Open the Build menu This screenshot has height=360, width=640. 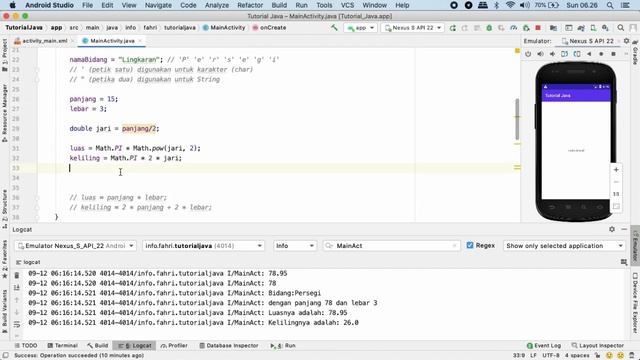[279, 5]
